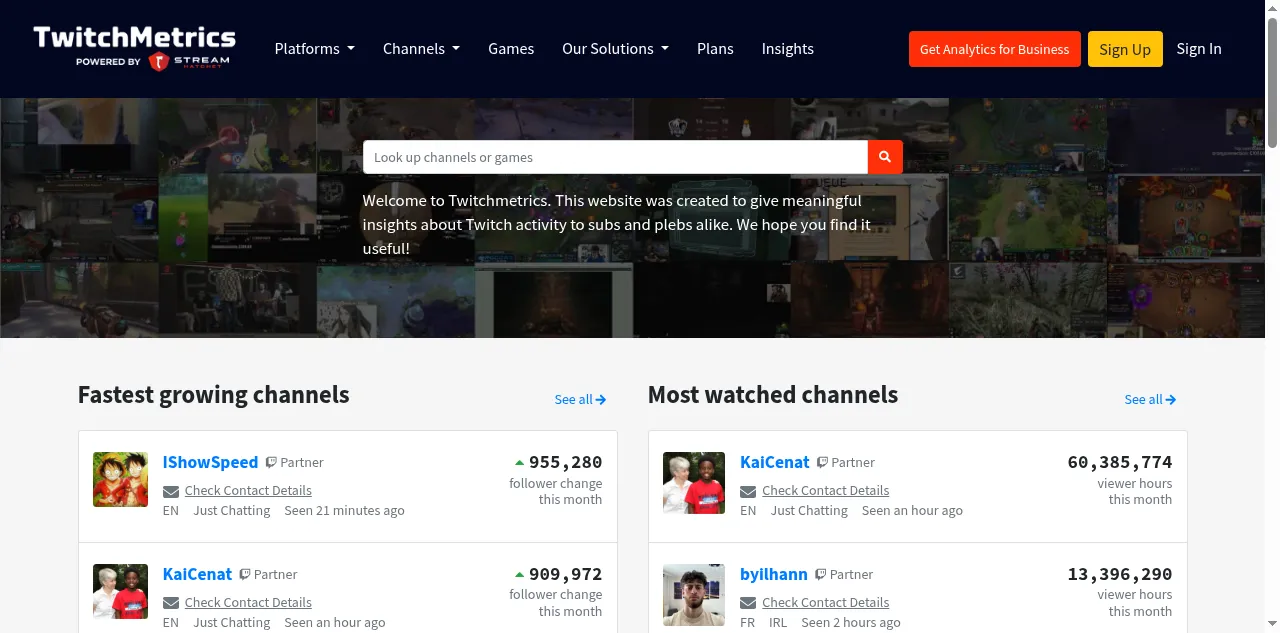Click the 'Seen 21 minutes ago' text
1280x633 pixels.
pos(344,510)
